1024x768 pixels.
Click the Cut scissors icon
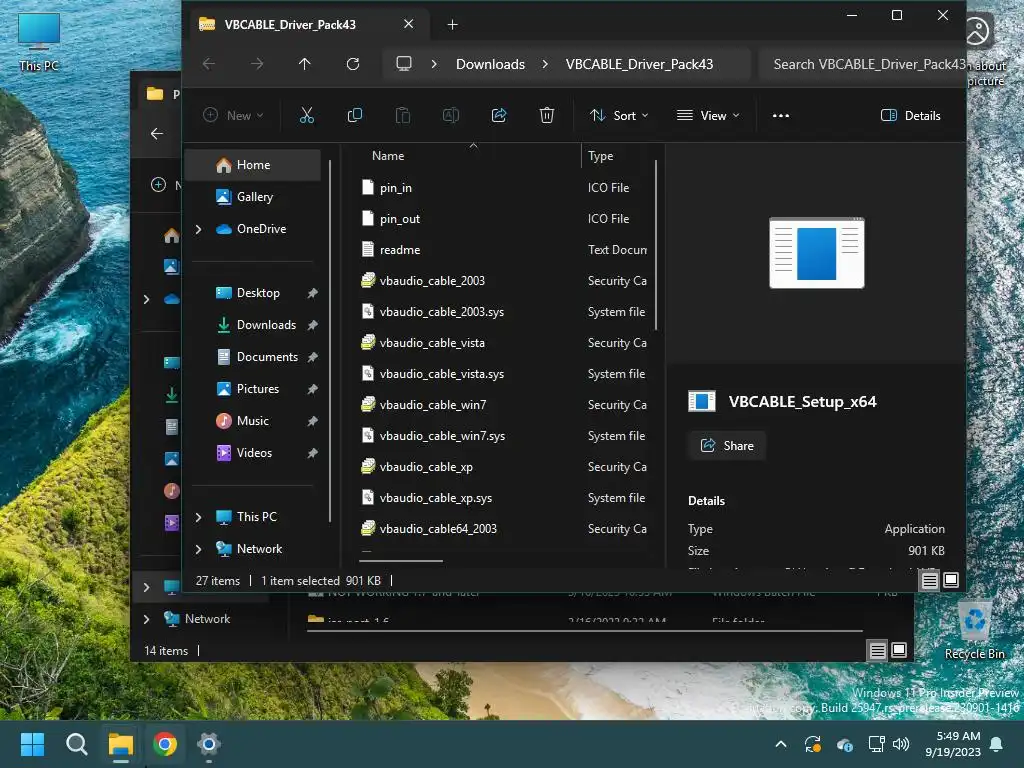click(x=306, y=116)
